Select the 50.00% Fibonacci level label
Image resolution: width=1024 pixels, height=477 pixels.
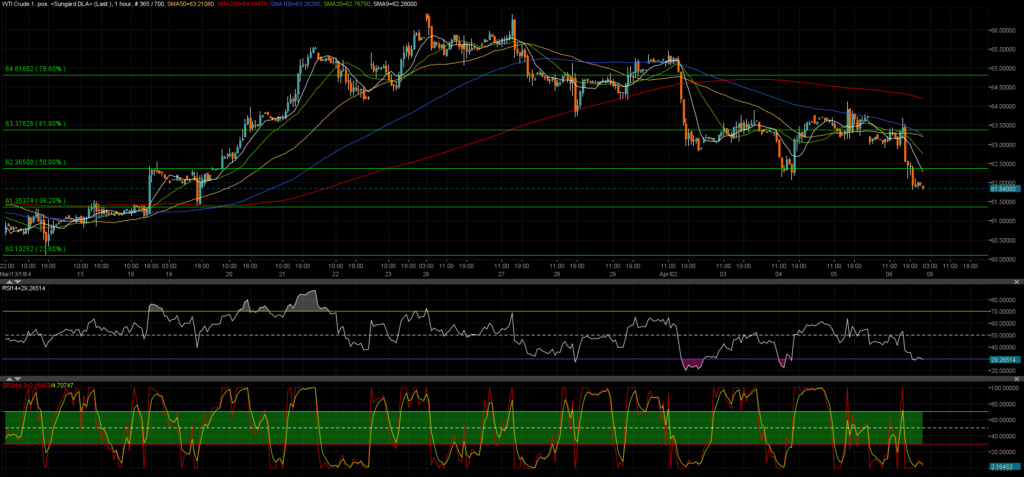pyautogui.click(x=35, y=162)
